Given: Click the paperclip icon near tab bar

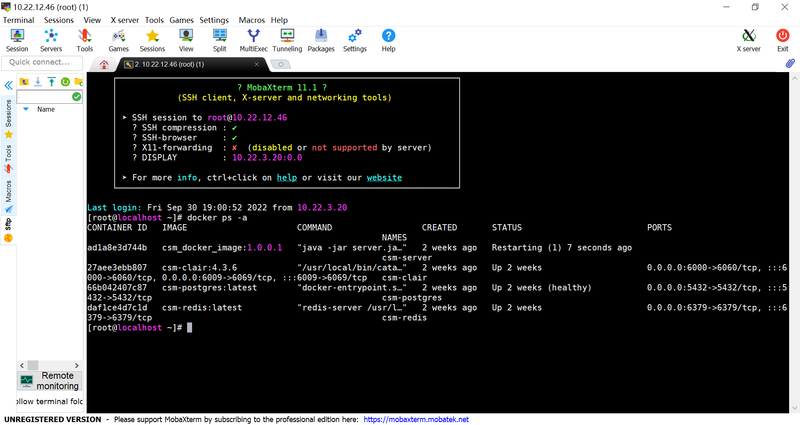Looking at the screenshot, I should 790,63.
